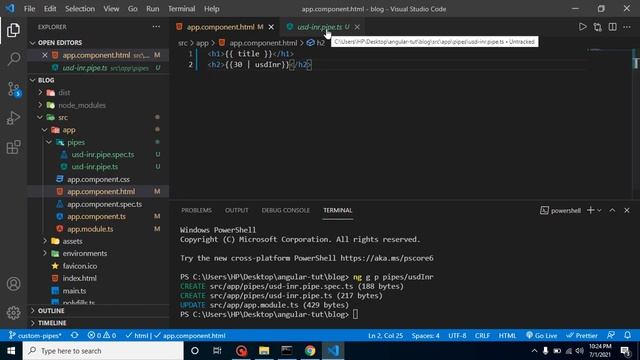Screen dimensions: 640x360
Task: Change the CRLF line ending setting
Action: click(482, 336)
